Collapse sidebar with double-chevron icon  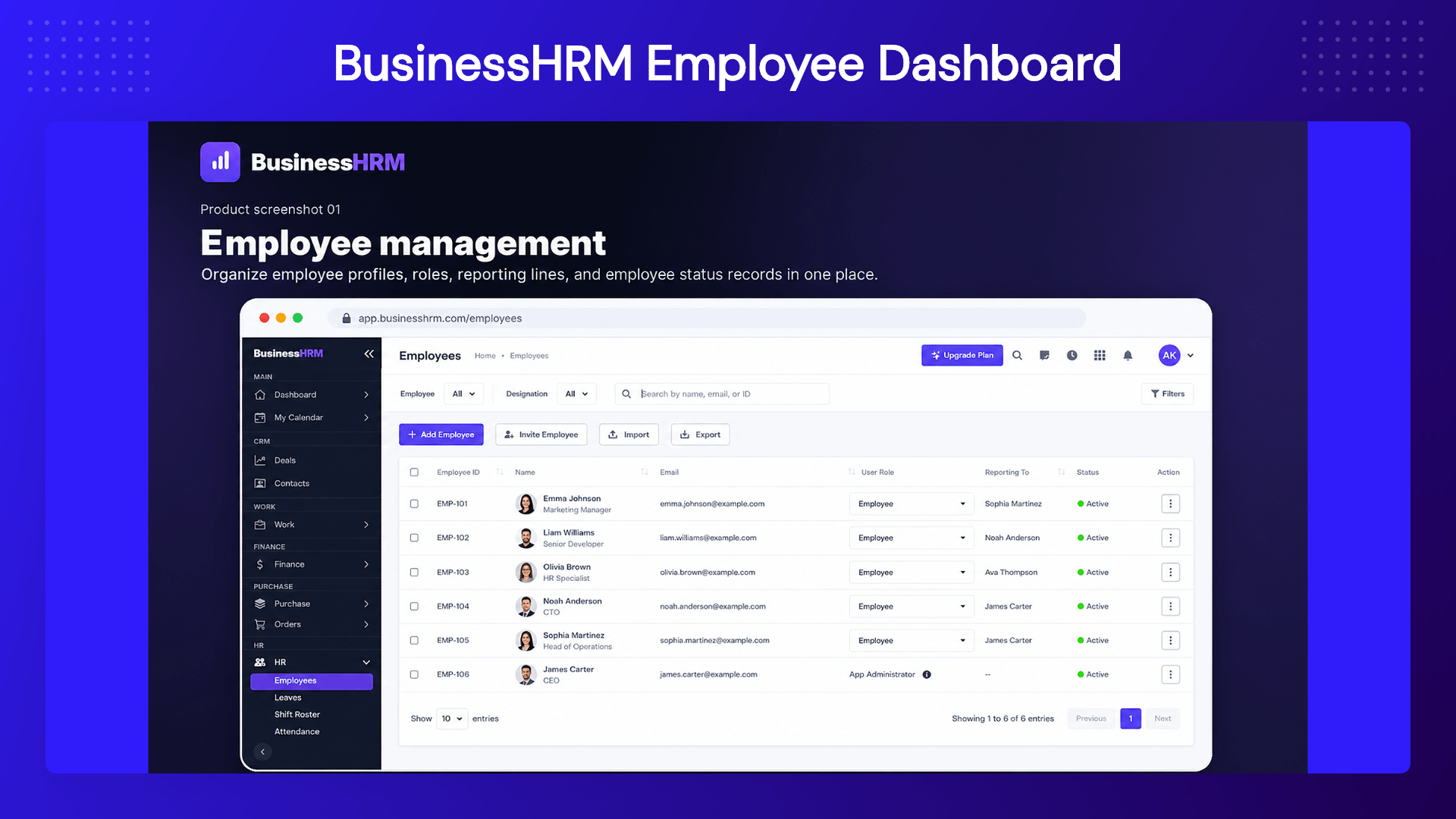click(x=369, y=353)
